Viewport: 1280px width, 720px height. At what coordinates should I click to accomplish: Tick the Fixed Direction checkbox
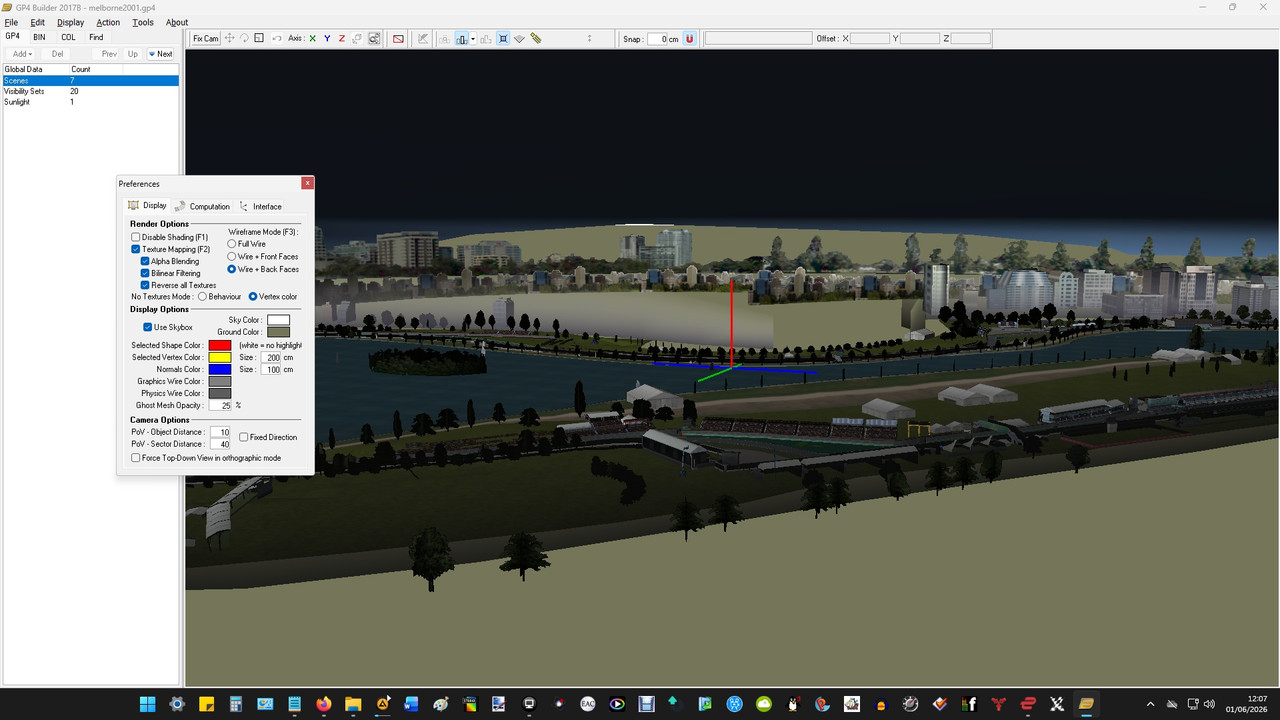[244, 437]
